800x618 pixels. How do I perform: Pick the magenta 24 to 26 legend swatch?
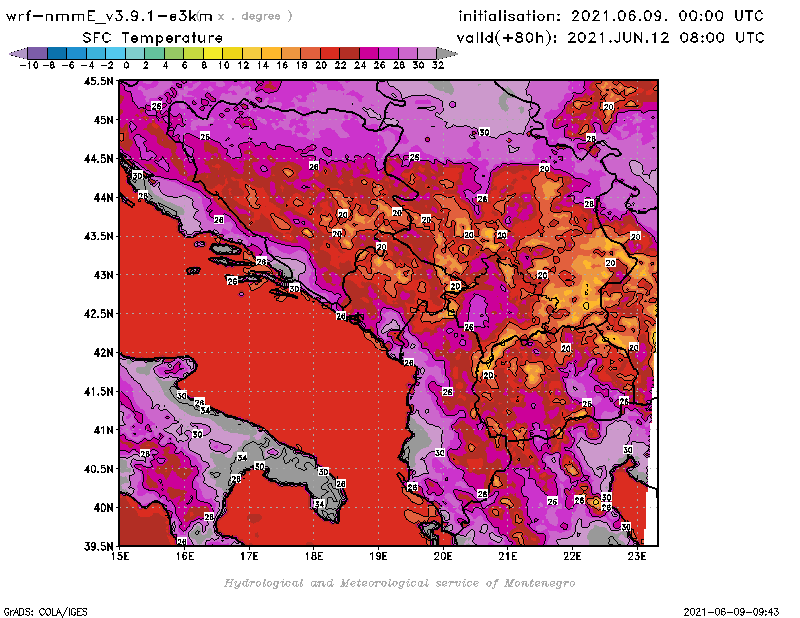tap(369, 53)
